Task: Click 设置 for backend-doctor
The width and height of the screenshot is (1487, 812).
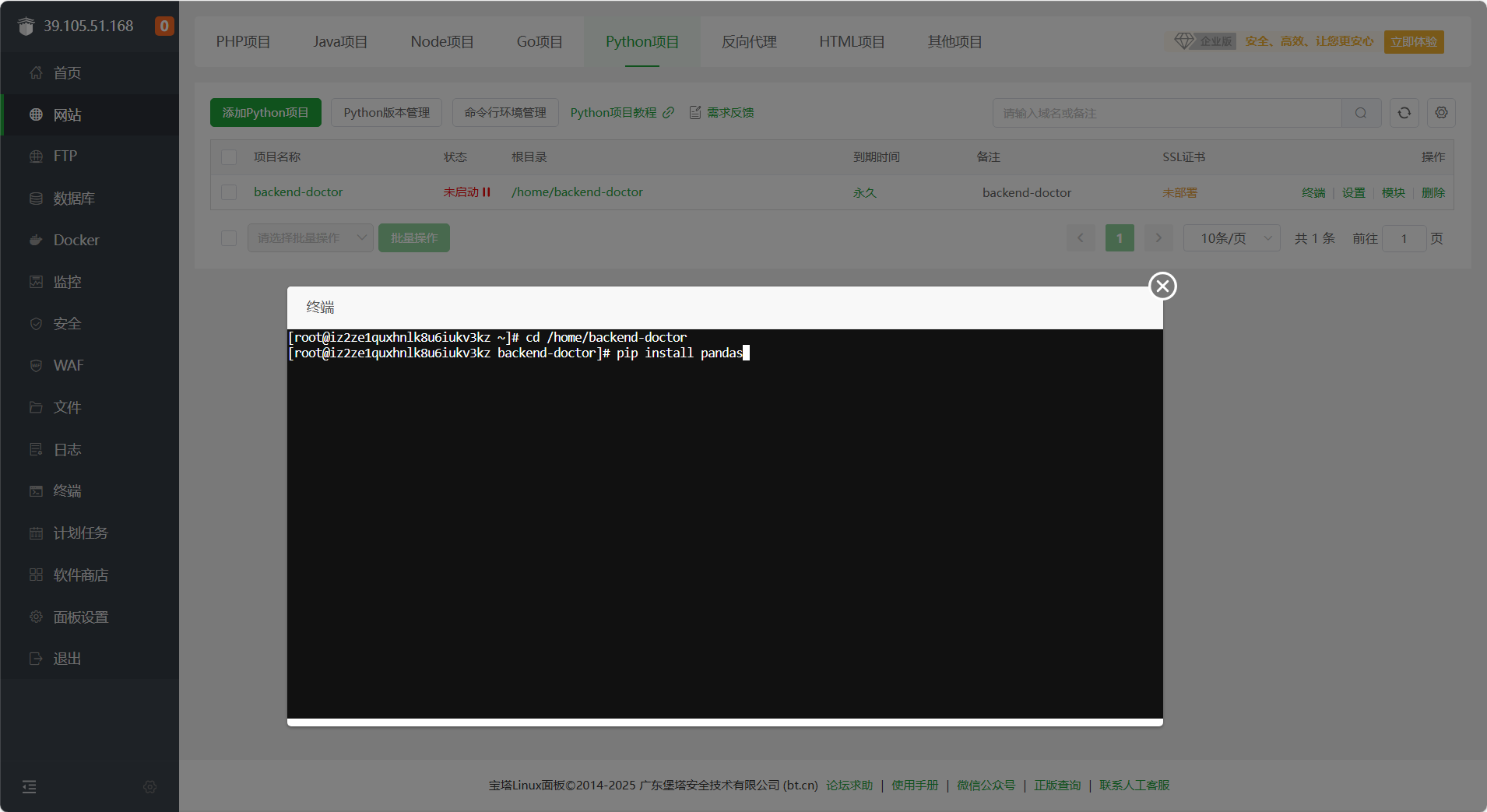Action: coord(1353,193)
